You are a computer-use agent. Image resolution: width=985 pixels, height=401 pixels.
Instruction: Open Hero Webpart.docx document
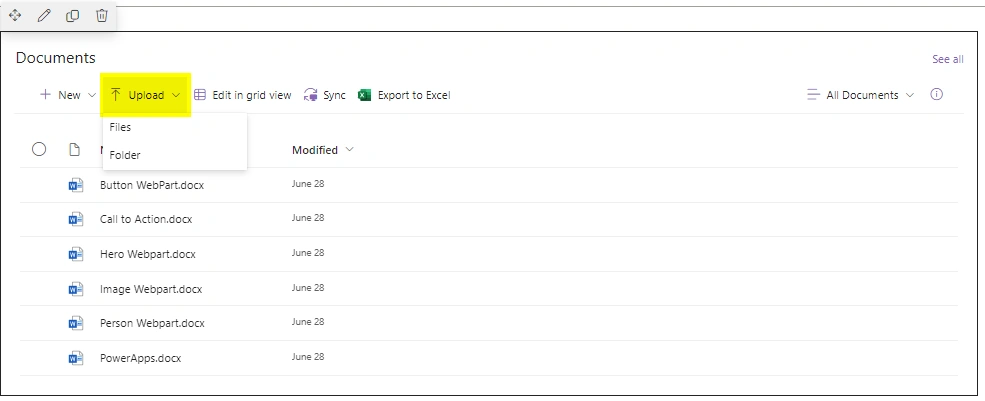[148, 254]
